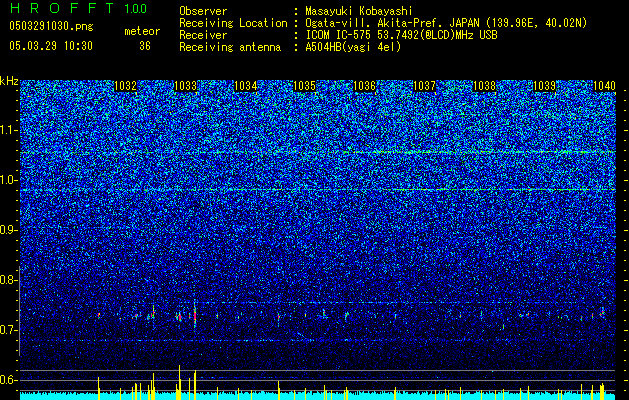Click antenna value A504HB(yagi 4el)

353,47
